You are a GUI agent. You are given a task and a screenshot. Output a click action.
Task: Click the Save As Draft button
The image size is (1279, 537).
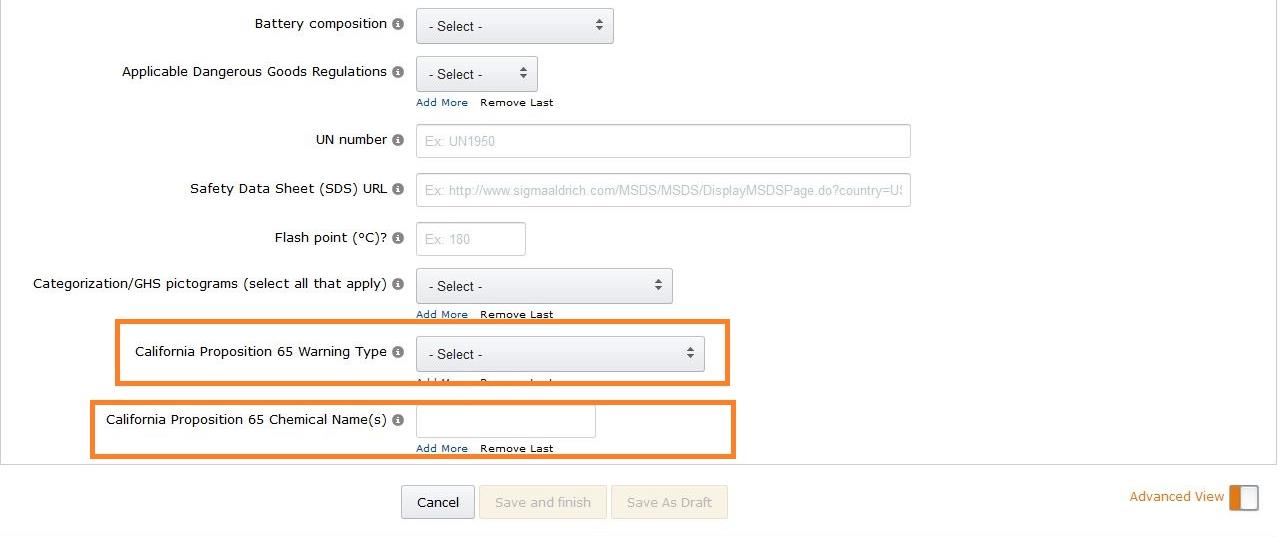(669, 502)
